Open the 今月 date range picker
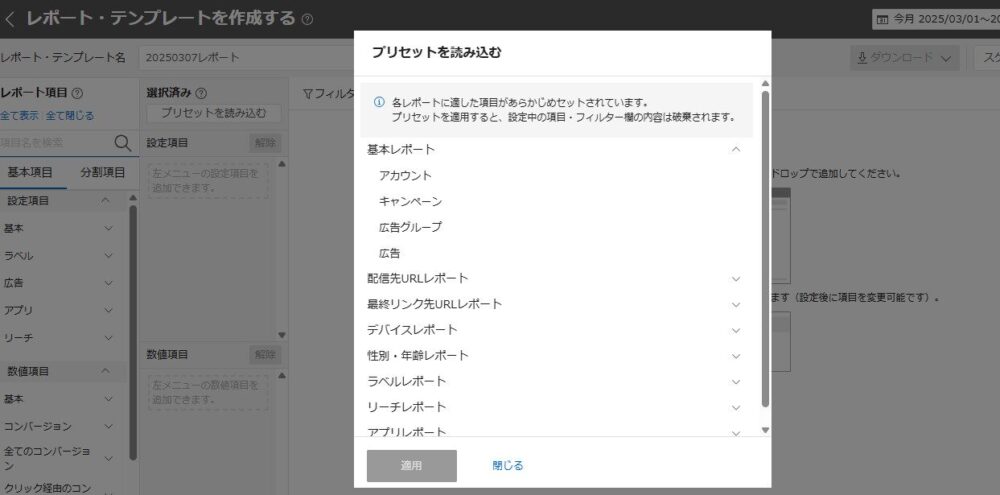This screenshot has height=495, width=1000. coord(936,19)
